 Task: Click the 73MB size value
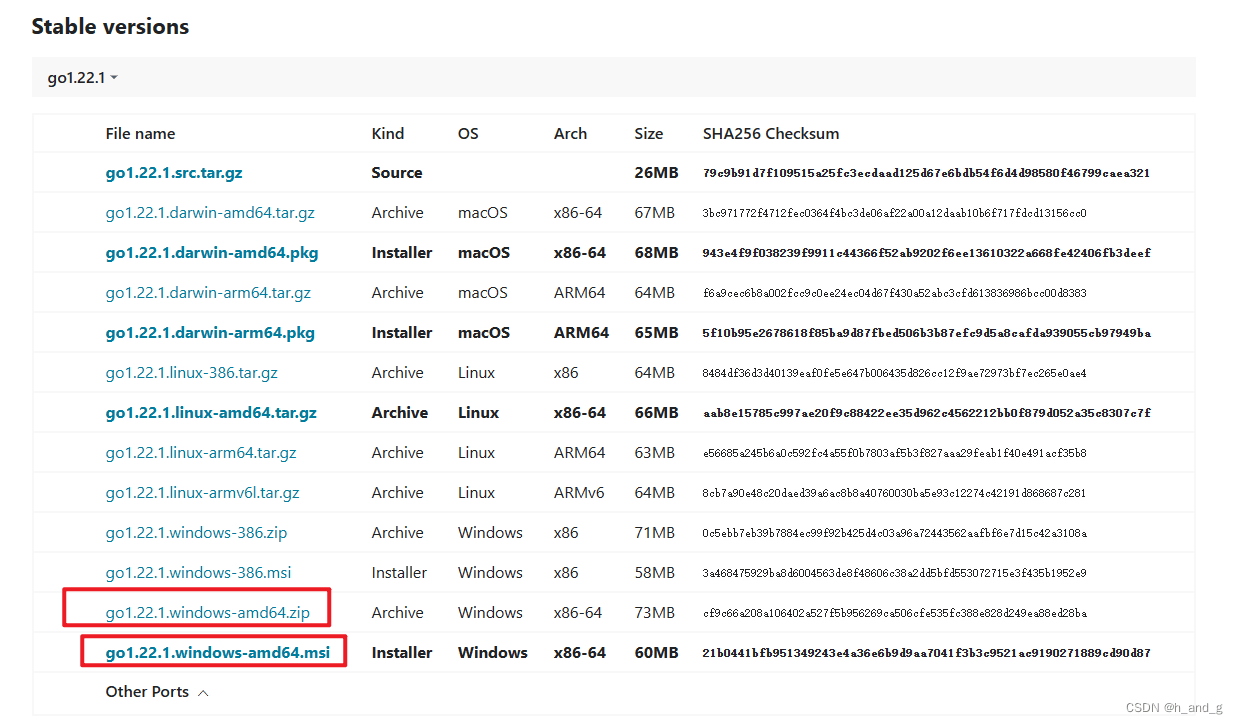654,613
